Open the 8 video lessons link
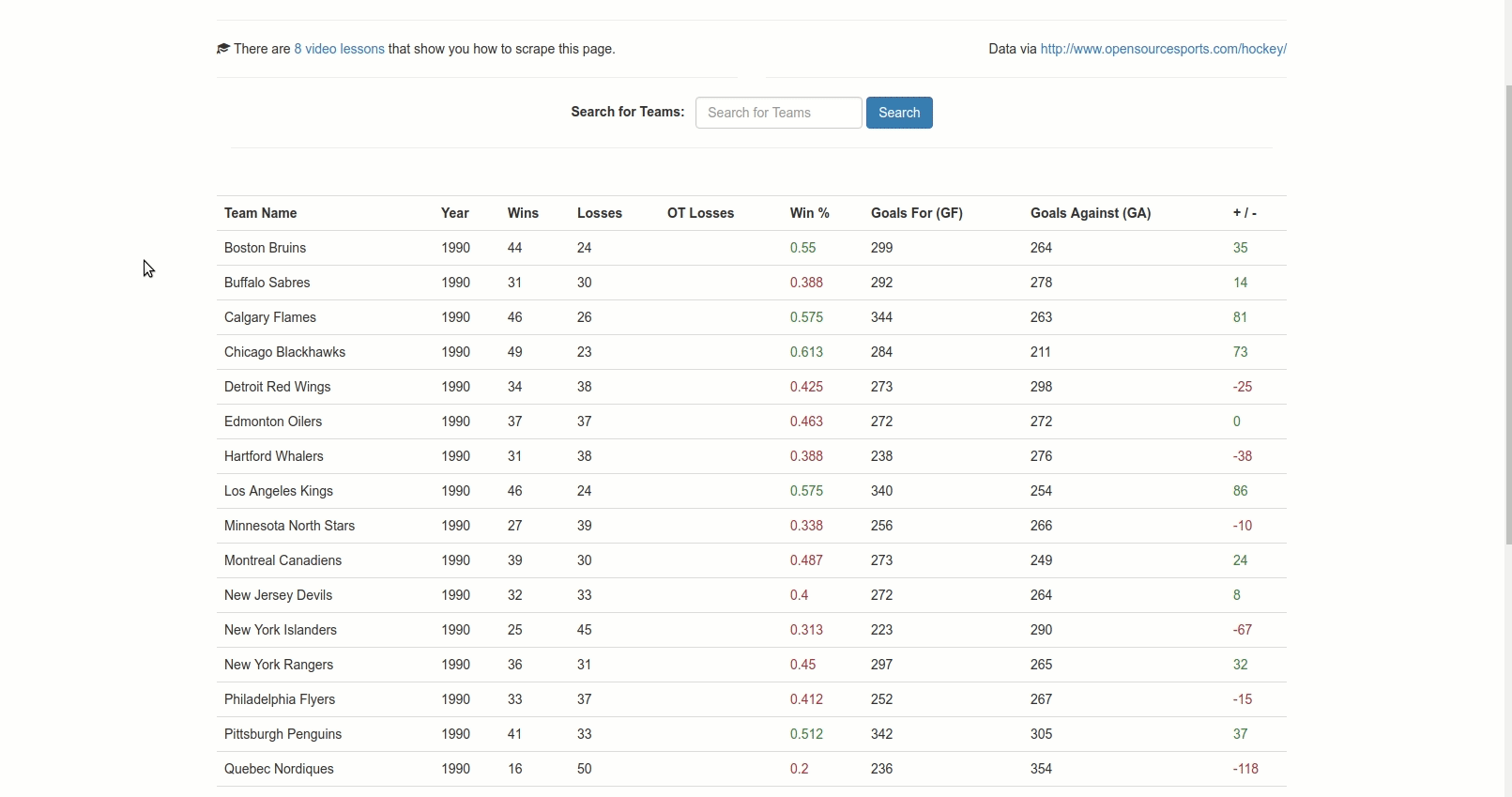Screen dimensions: 1512x797 tap(340, 49)
